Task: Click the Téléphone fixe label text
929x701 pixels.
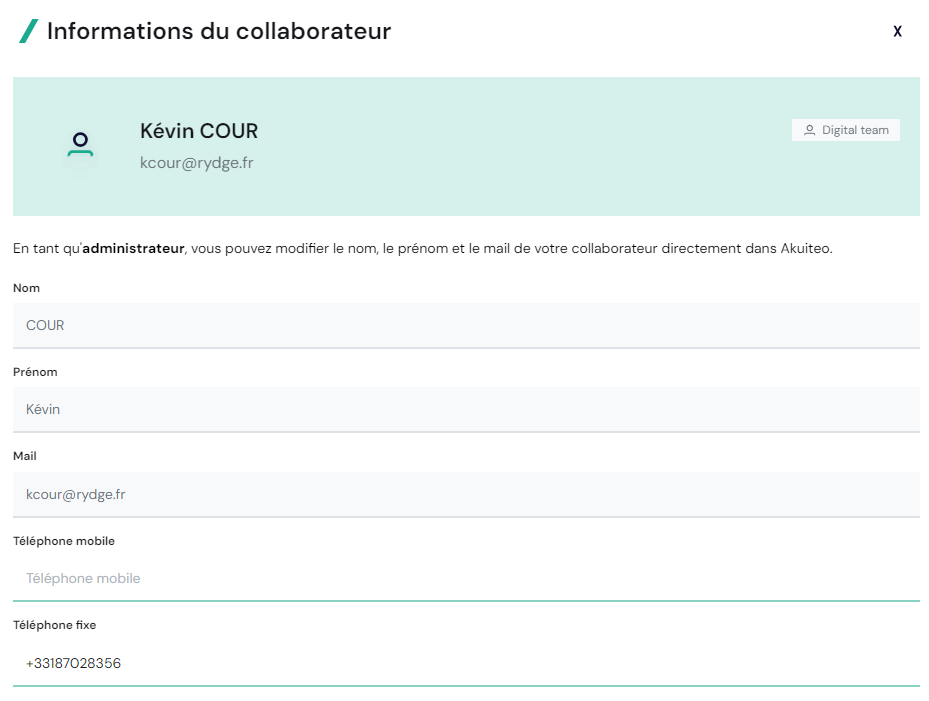Action: pyautogui.click(x=55, y=625)
